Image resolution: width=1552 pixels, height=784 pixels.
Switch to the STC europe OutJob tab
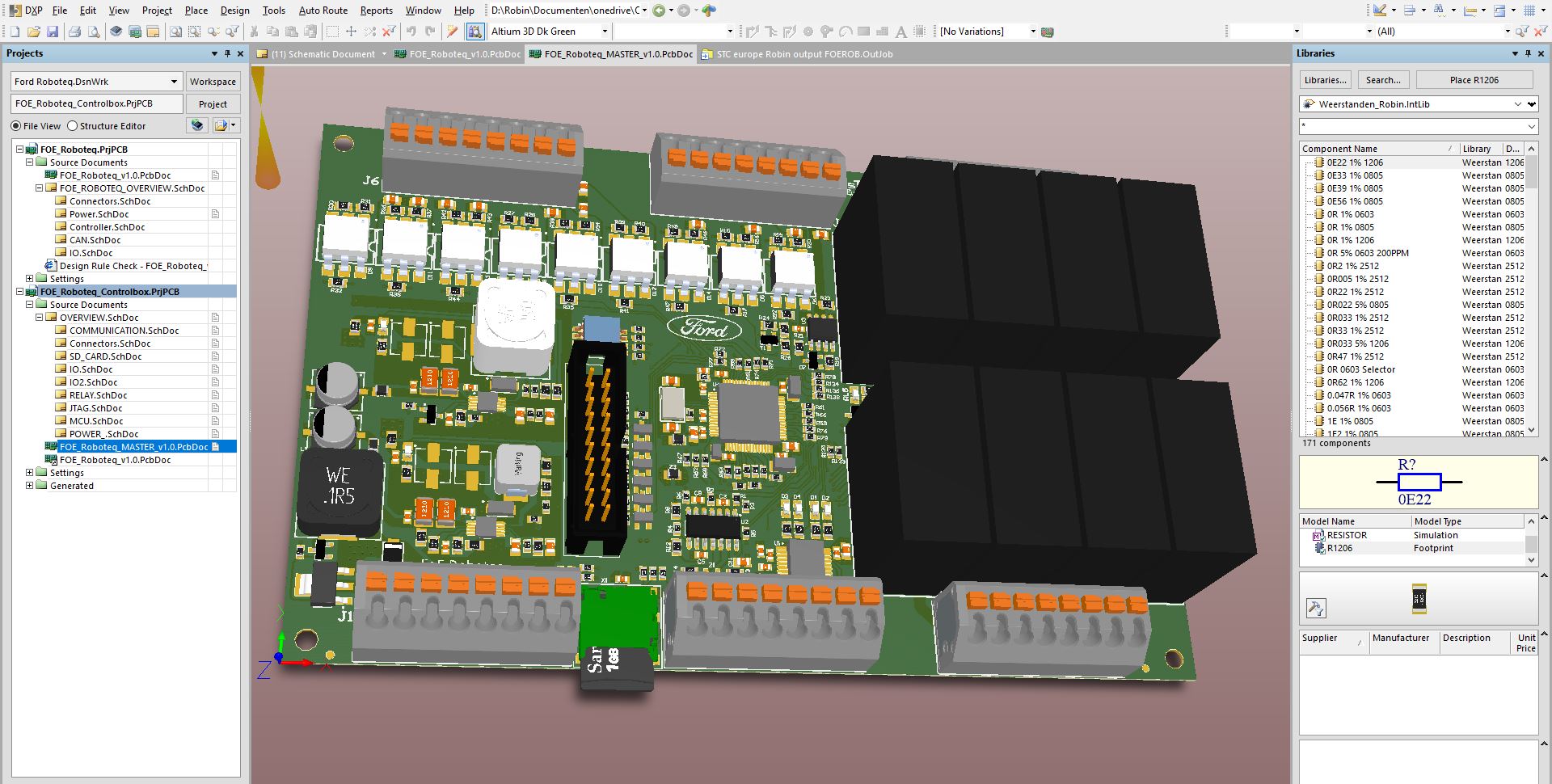797,54
